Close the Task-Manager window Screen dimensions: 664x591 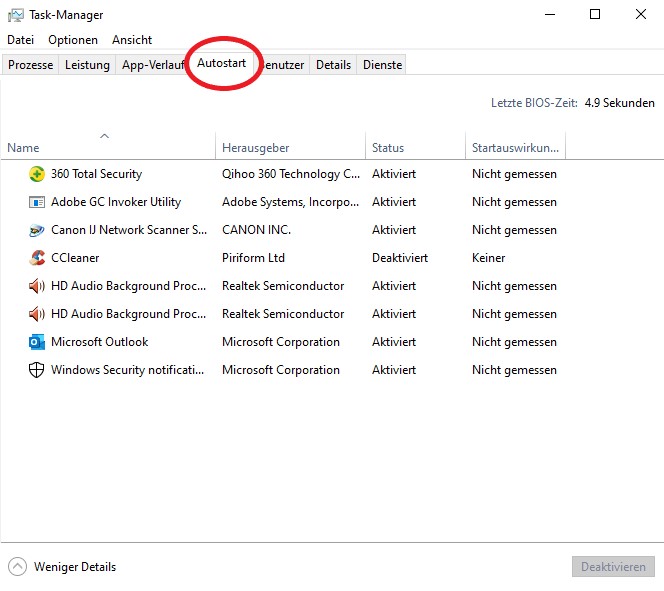[x=641, y=14]
